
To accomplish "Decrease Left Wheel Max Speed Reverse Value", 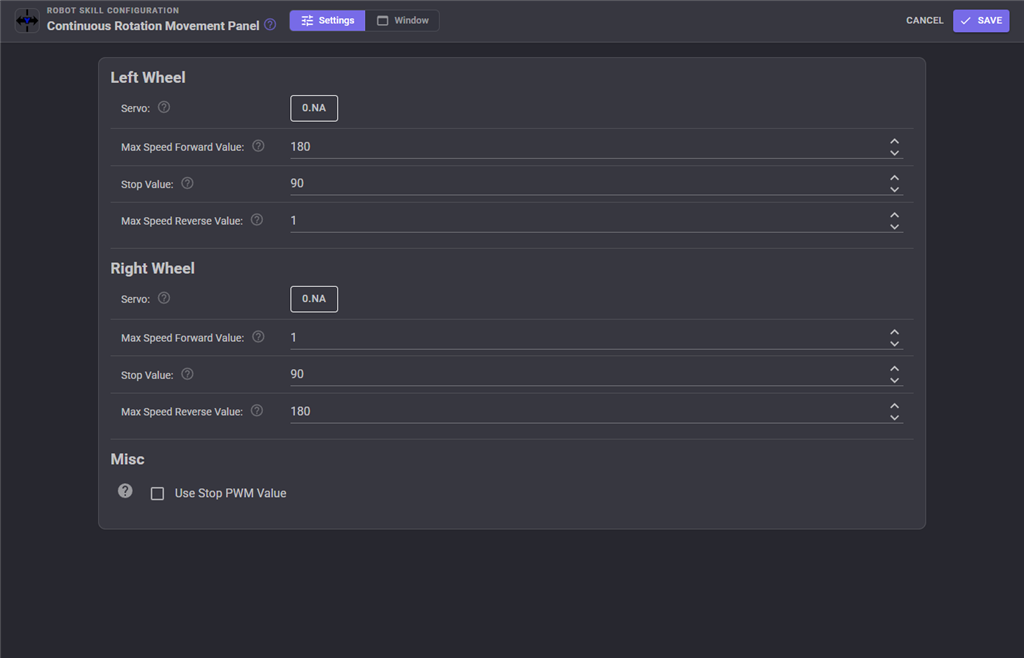I will [895, 227].
